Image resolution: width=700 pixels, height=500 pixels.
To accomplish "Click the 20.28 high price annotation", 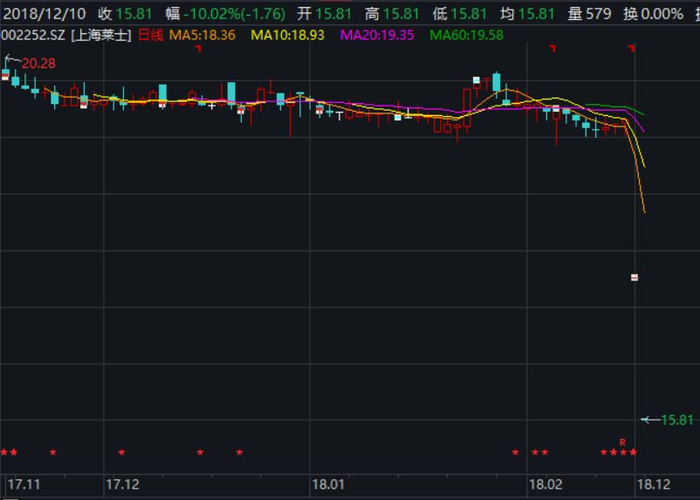I will tap(39, 63).
